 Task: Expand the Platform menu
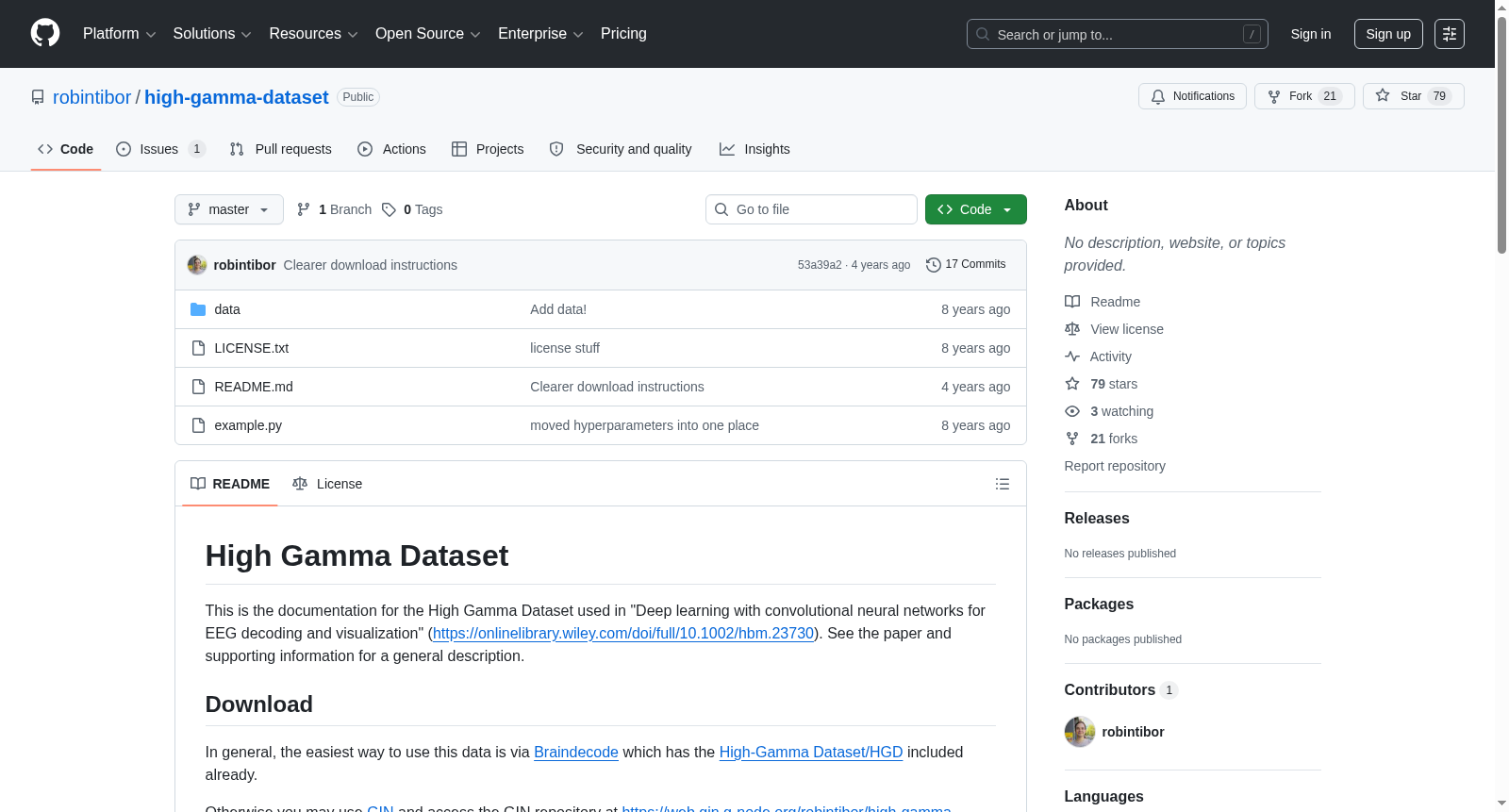click(x=119, y=34)
